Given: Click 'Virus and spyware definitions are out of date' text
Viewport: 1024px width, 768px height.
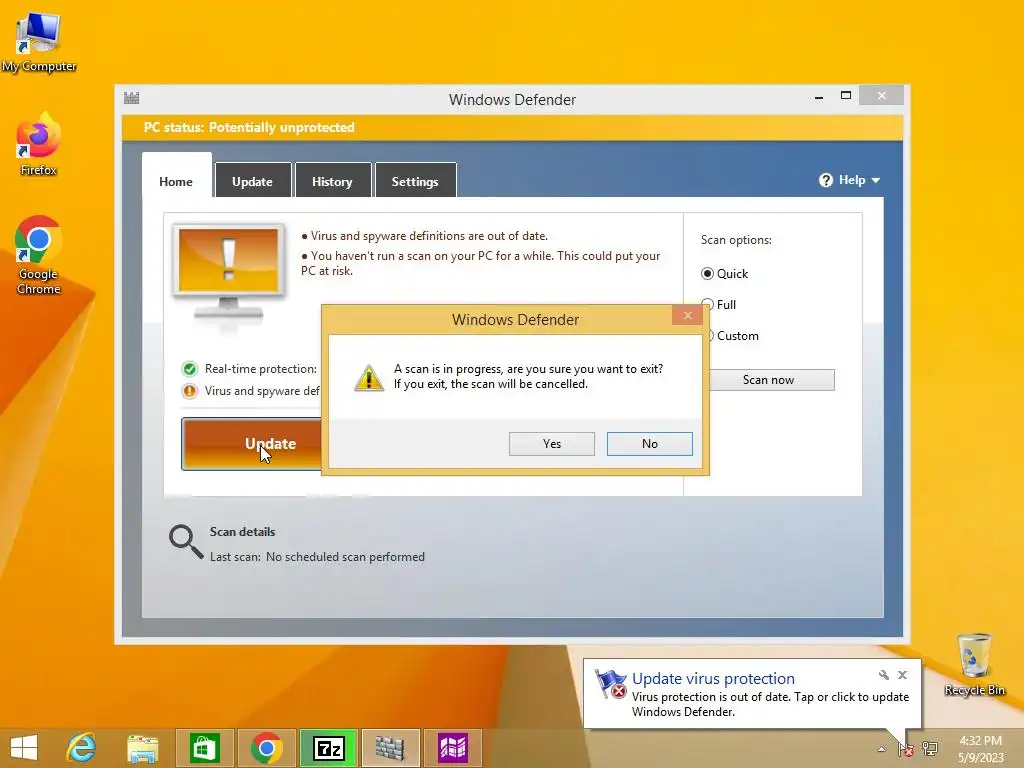Looking at the screenshot, I should (429, 236).
